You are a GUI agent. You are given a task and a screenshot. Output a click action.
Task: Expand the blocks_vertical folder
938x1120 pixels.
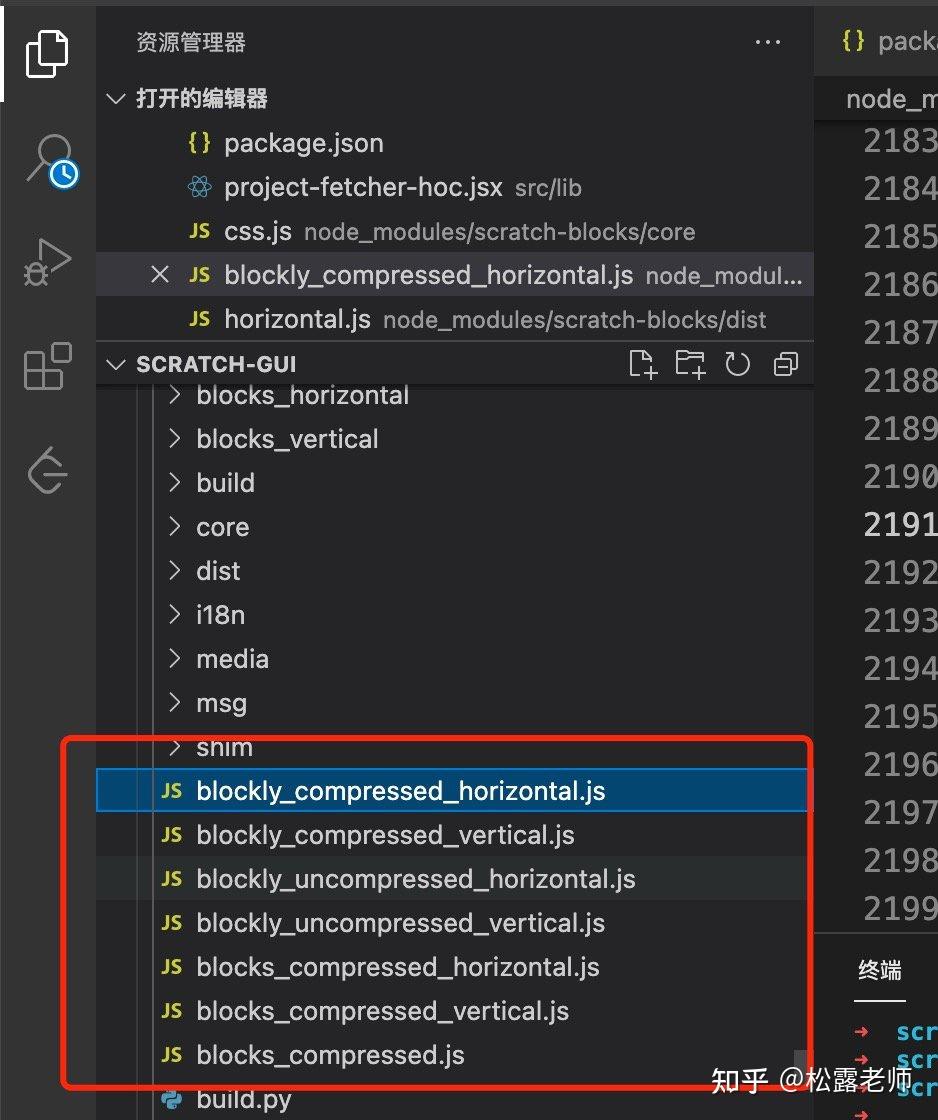[x=287, y=439]
